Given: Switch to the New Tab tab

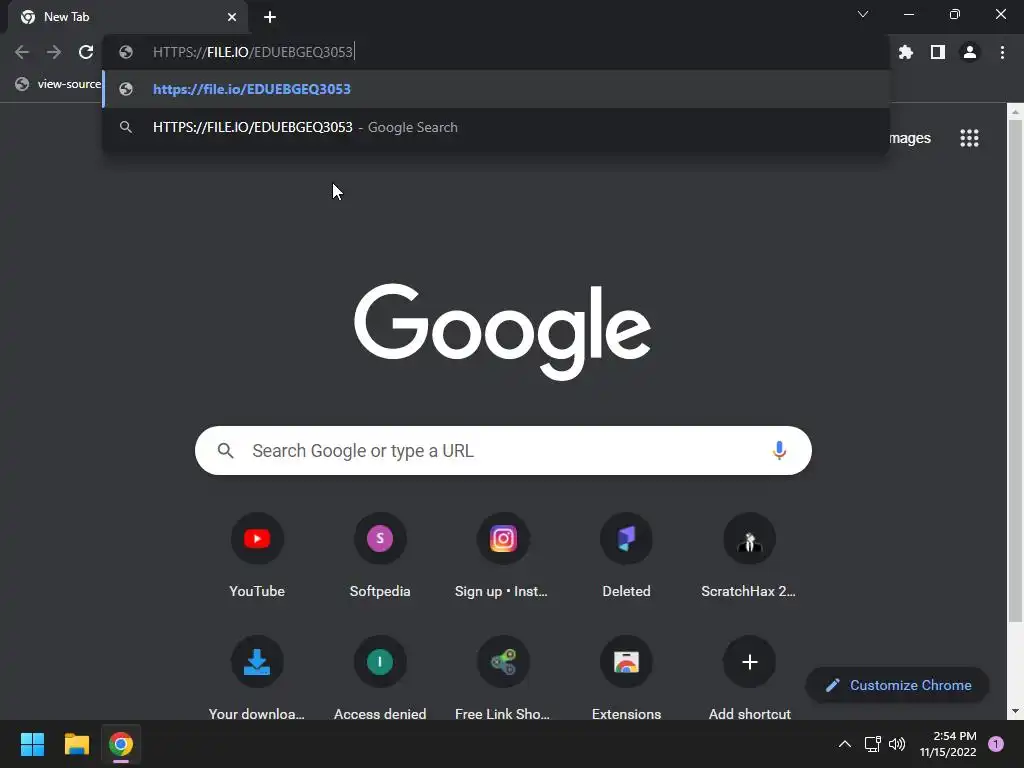Looking at the screenshot, I should (127, 17).
